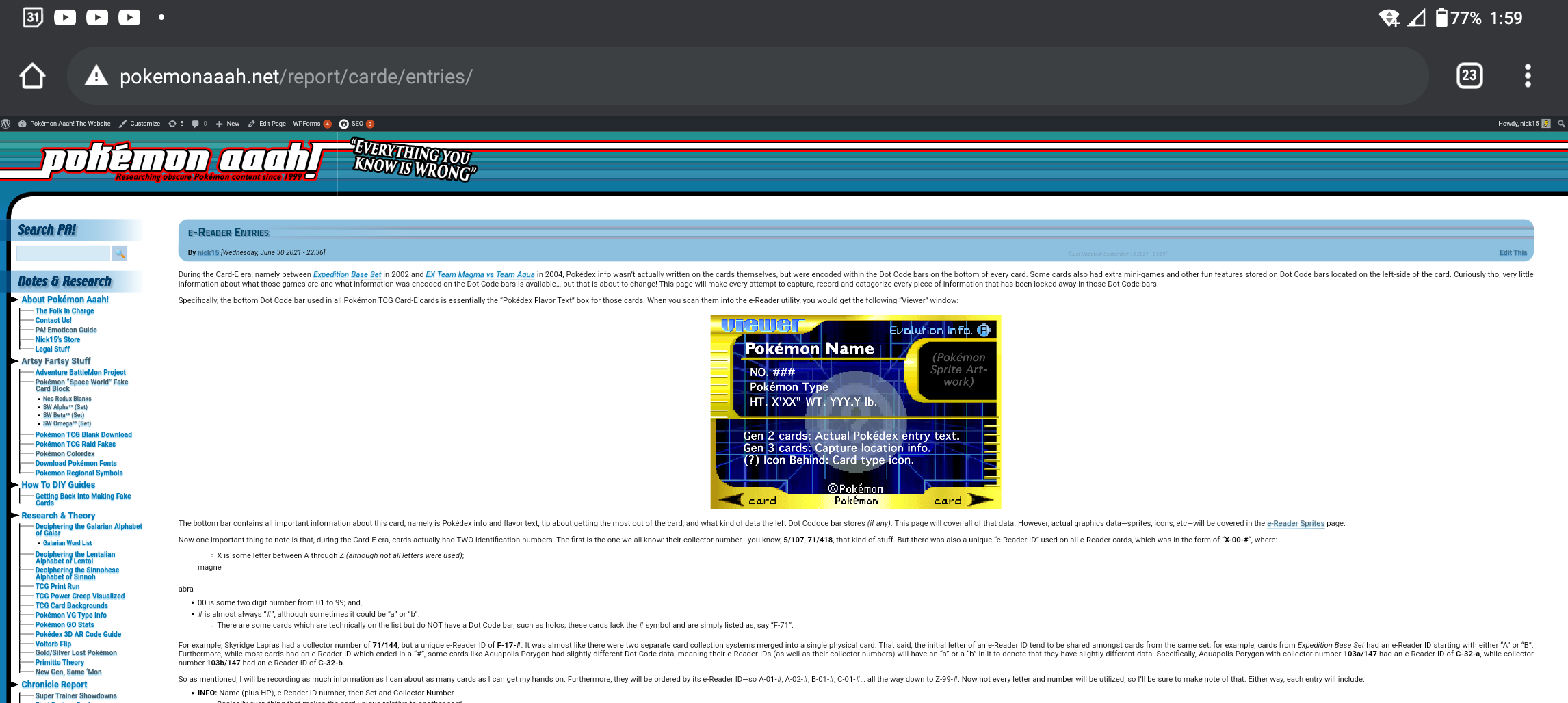Open the SEO admin bar menu
Screen dimensions: 1568x703
[x=356, y=124]
